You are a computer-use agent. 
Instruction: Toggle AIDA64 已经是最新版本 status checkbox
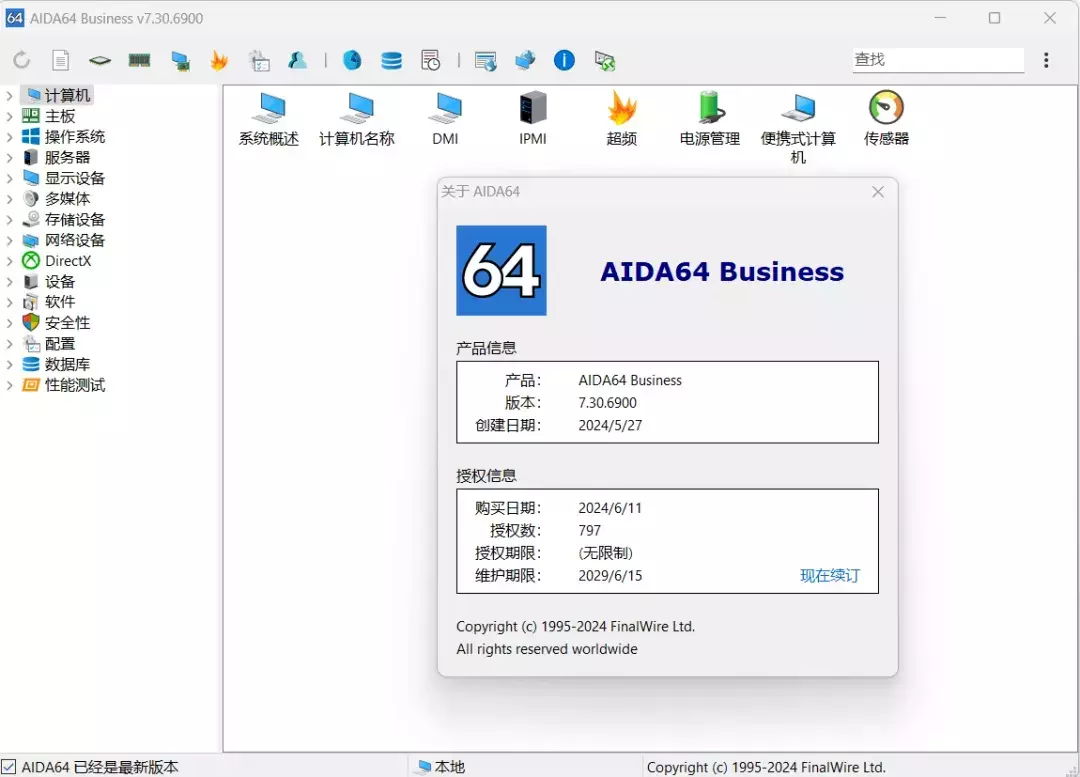coord(8,767)
